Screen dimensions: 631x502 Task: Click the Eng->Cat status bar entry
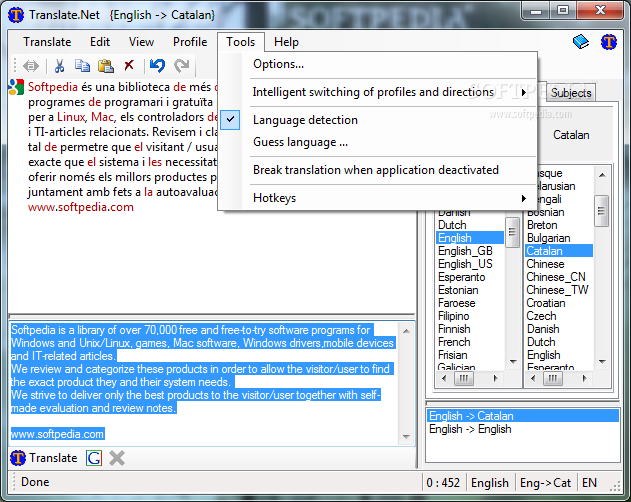pyautogui.click(x=545, y=483)
